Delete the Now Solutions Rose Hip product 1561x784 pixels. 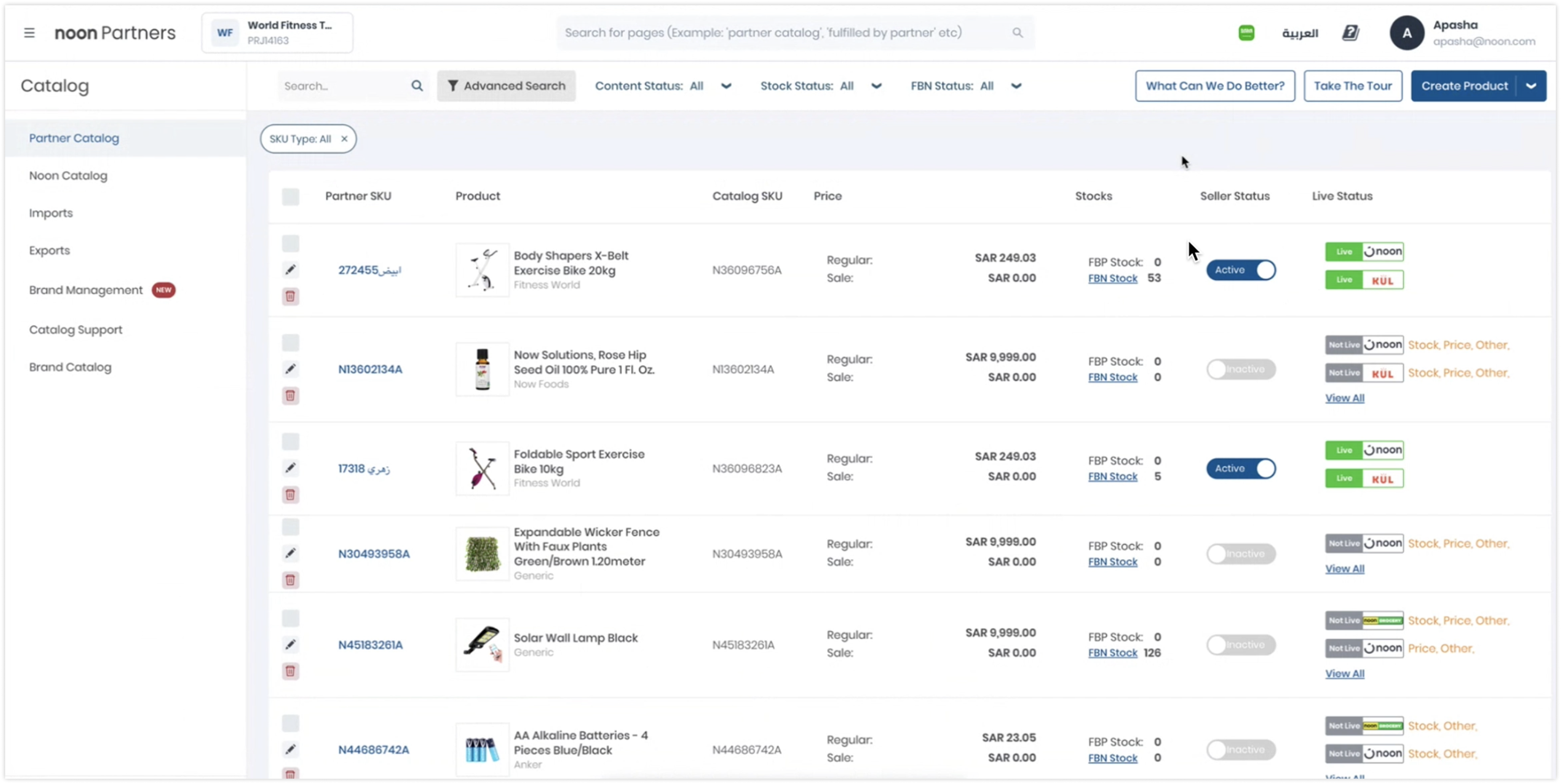(x=290, y=396)
